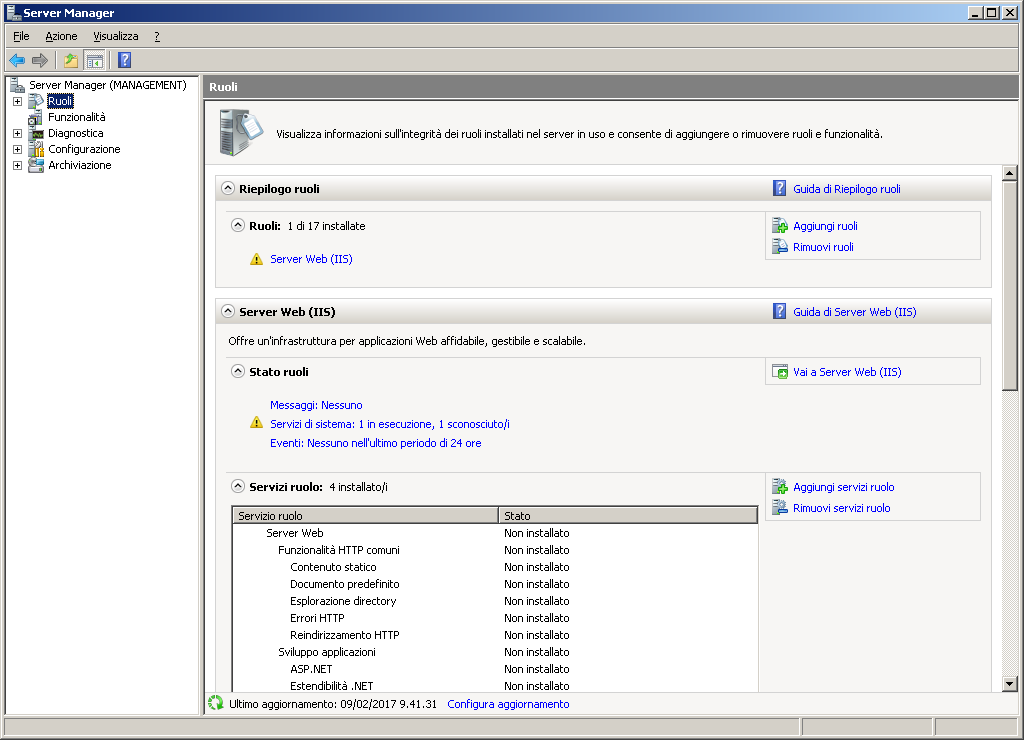
Task: Select the Documento predefinito row
Action: 495,584
